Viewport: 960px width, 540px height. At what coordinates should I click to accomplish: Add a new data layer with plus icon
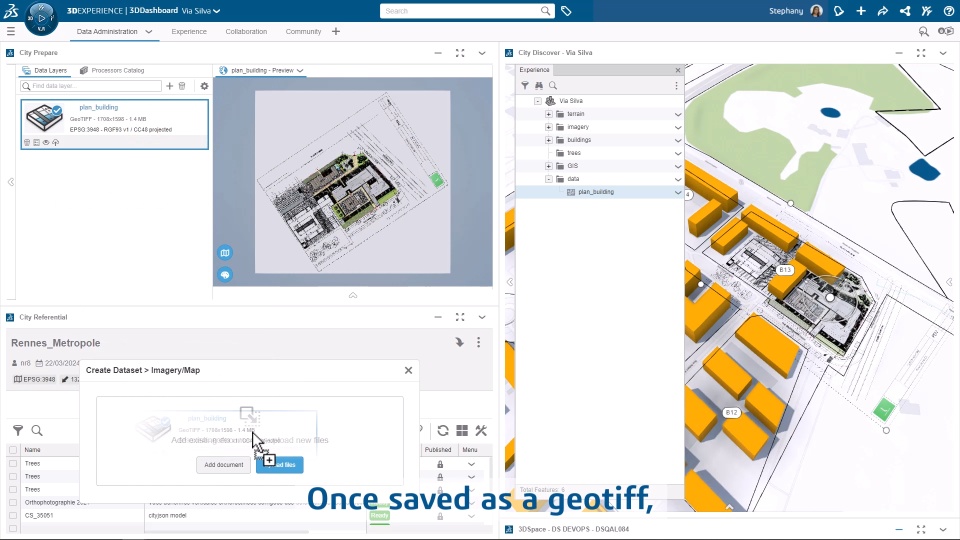170,86
